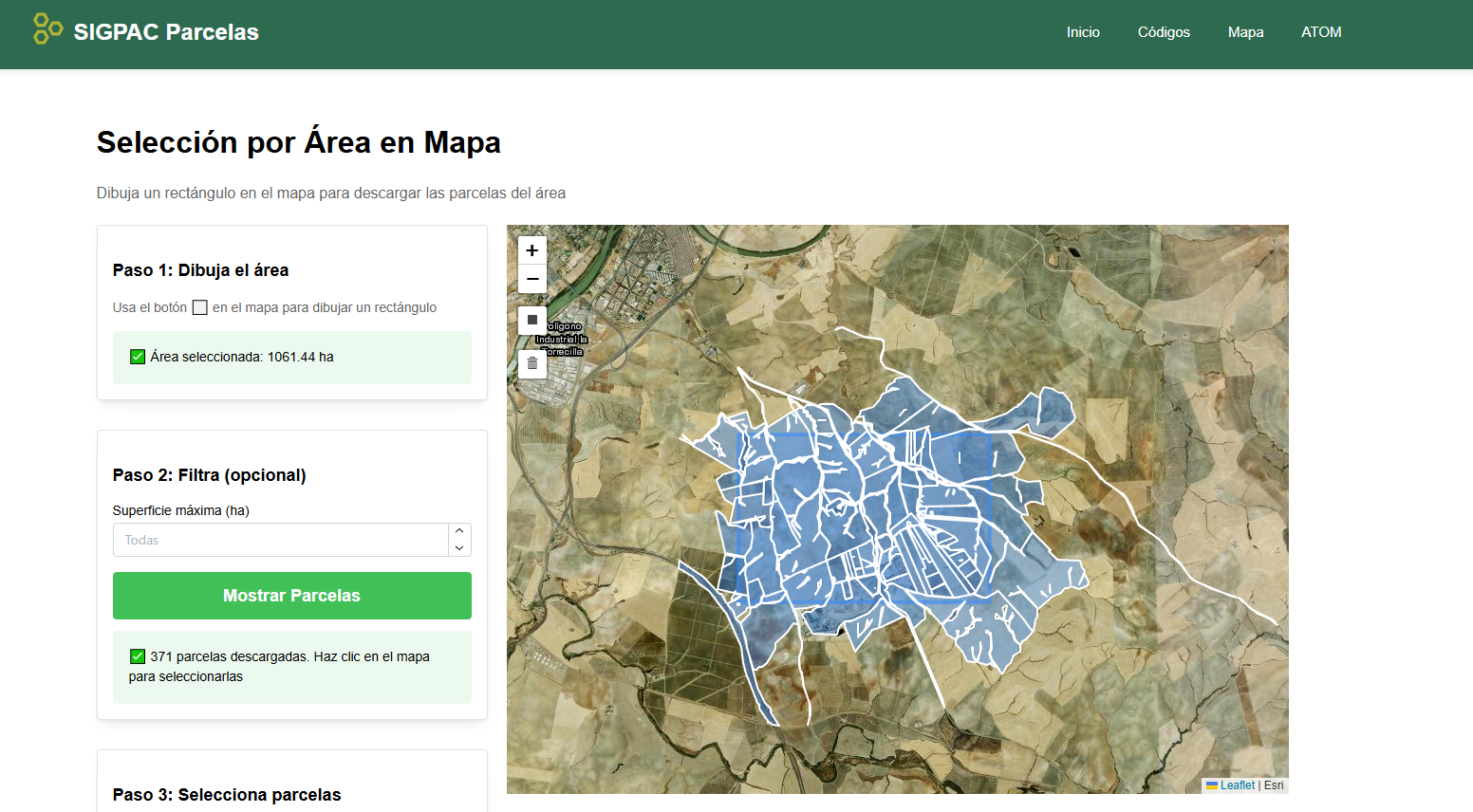Click the down arrow on Superficie máxima
Image resolution: width=1473 pixels, height=812 pixels.
(459, 547)
